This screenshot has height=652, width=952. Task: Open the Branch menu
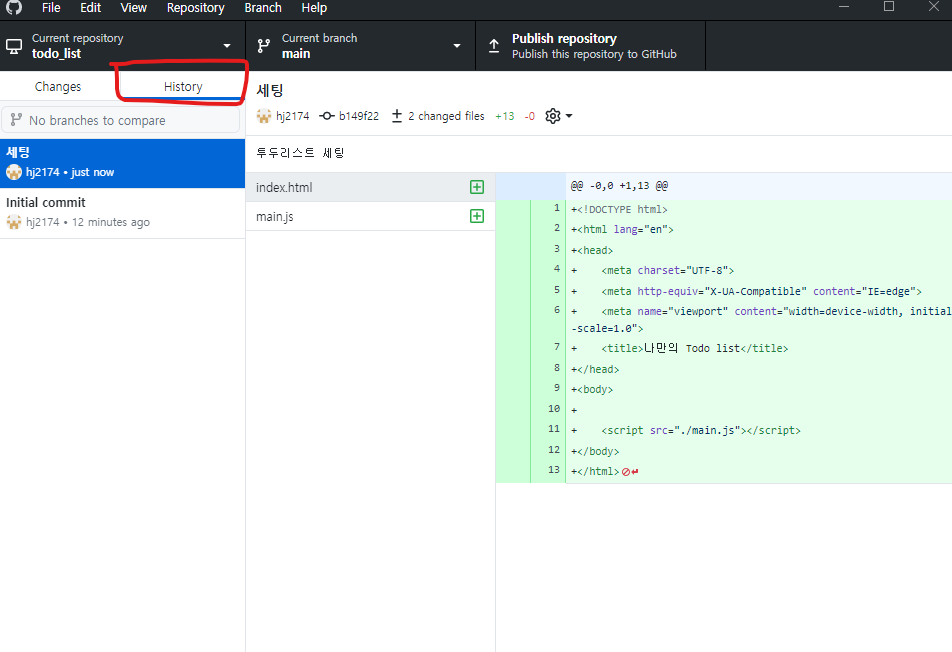tap(263, 8)
